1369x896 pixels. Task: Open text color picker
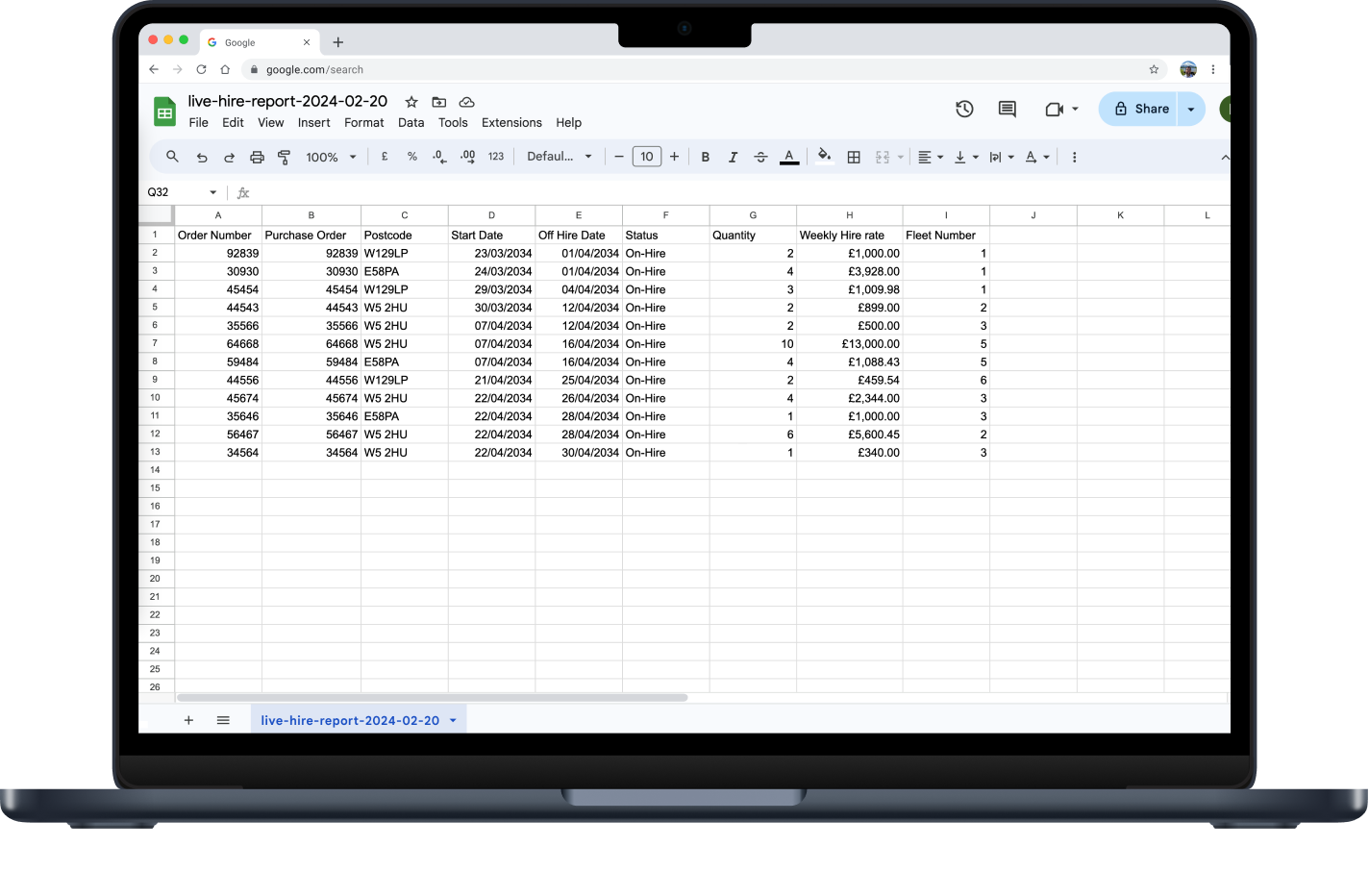point(789,157)
